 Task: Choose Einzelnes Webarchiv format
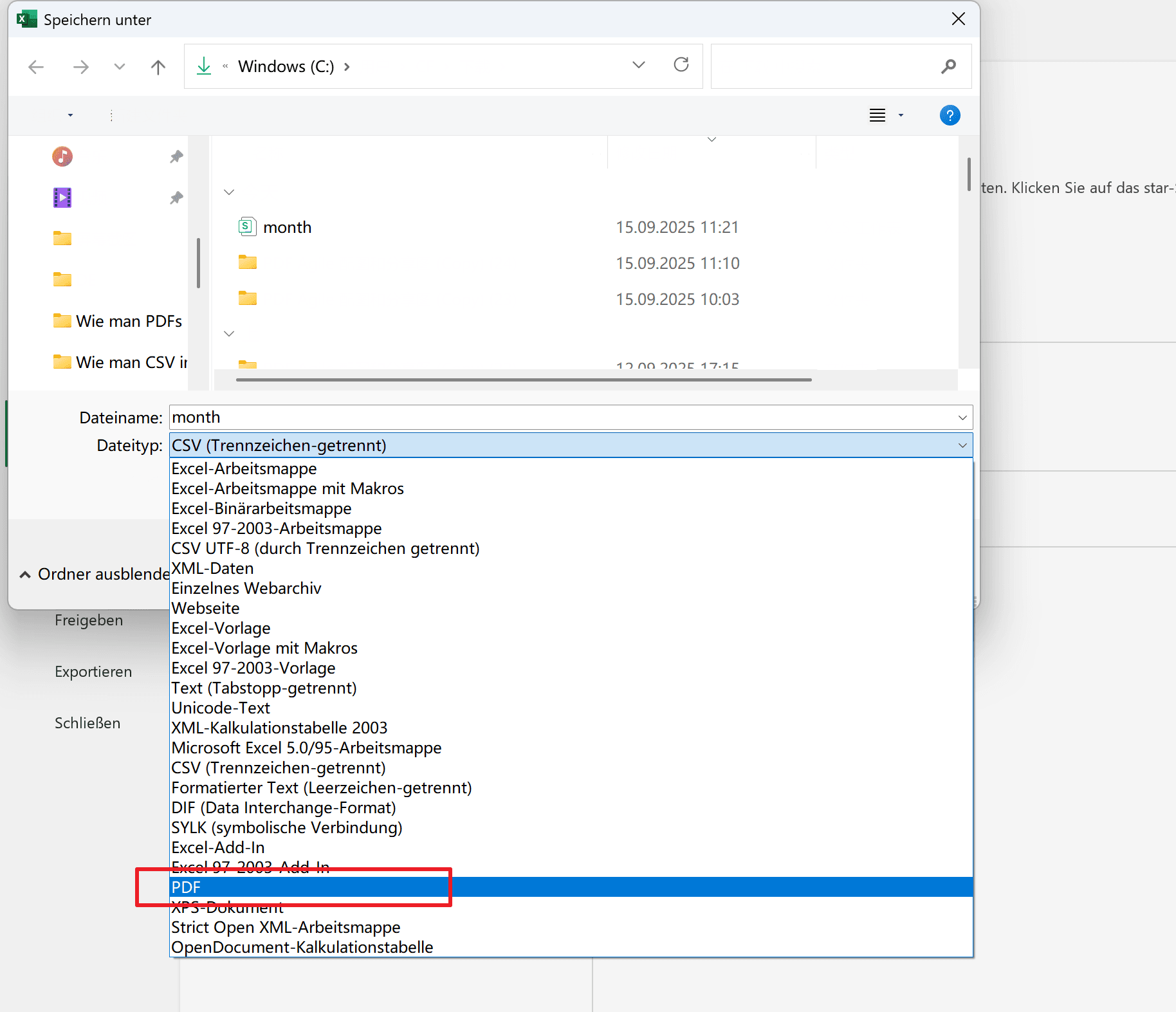pyautogui.click(x=571, y=588)
